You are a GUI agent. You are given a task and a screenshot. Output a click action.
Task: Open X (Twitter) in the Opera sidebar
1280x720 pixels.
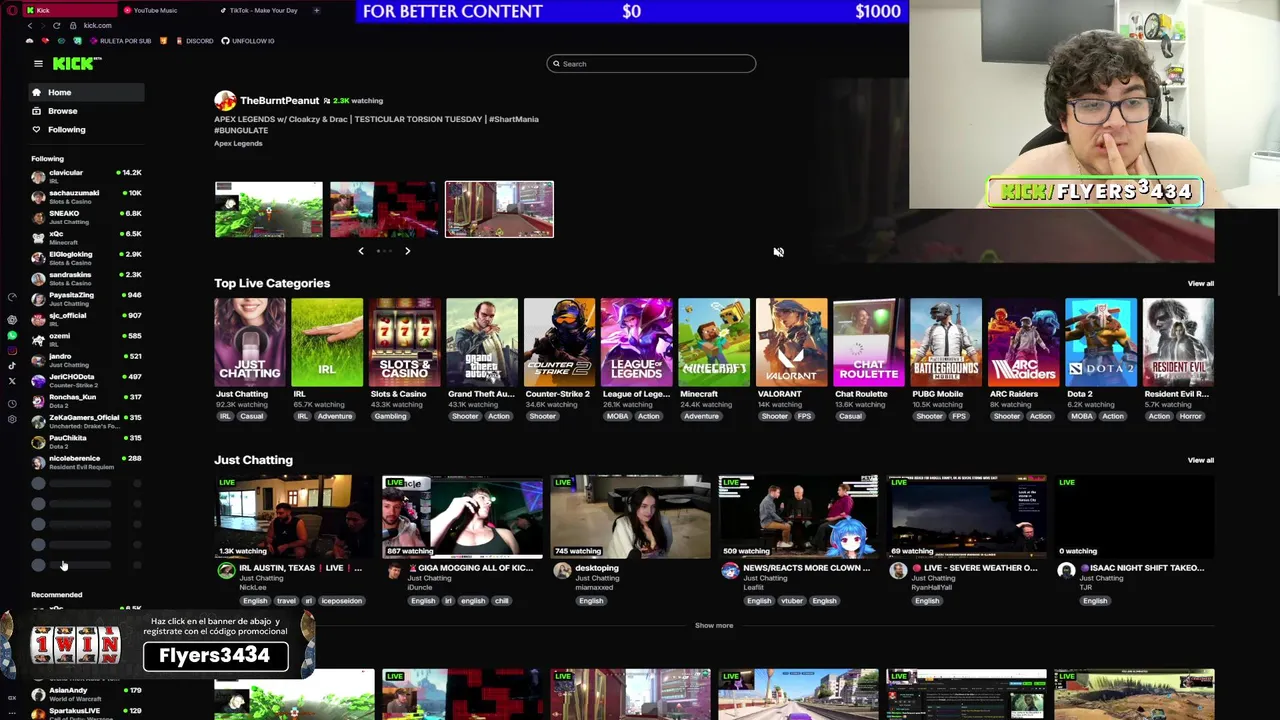12,380
